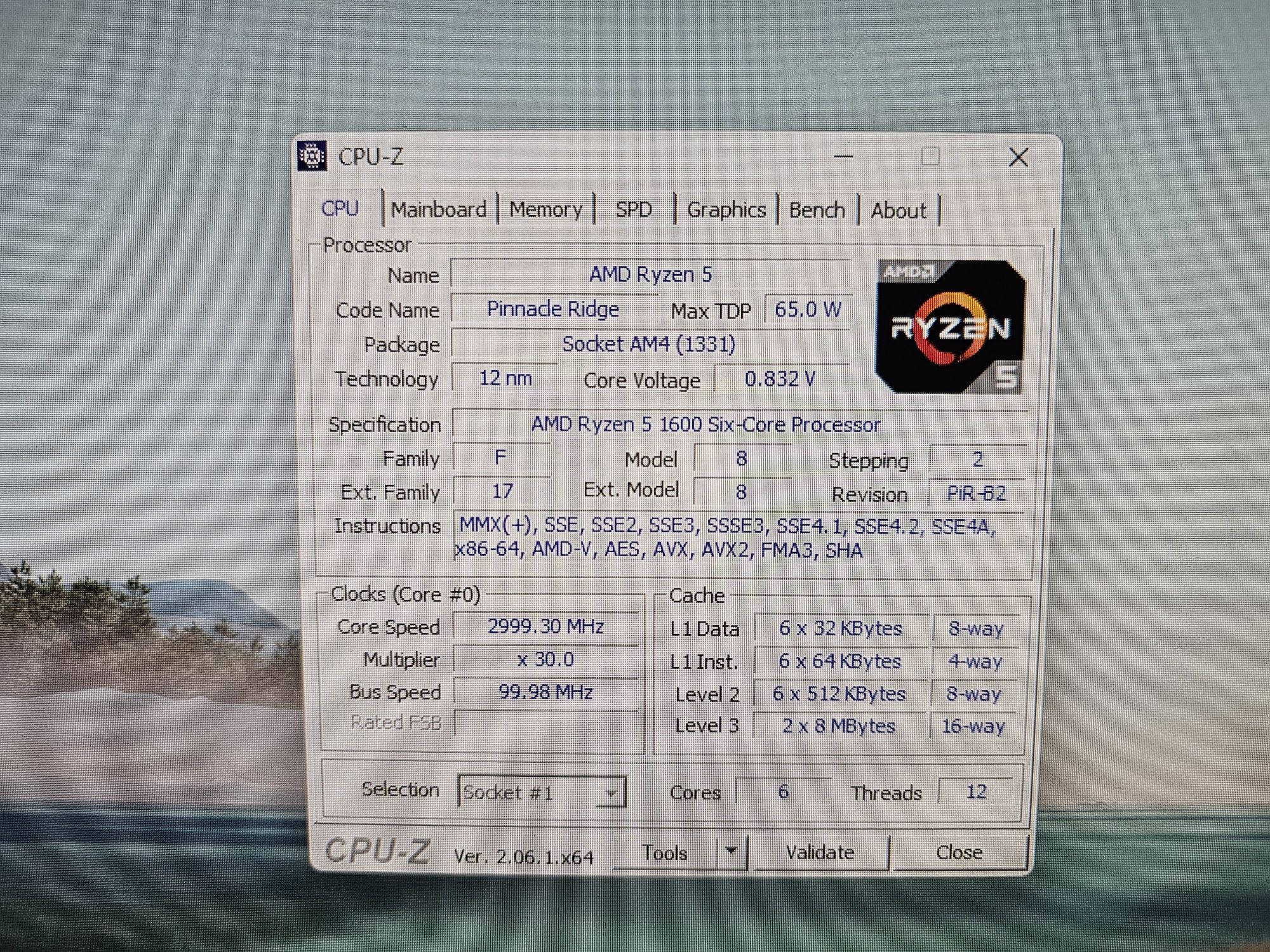Viewport: 1270px width, 952px height.
Task: Close CPU-Z with the X button
Action: click(x=1019, y=157)
